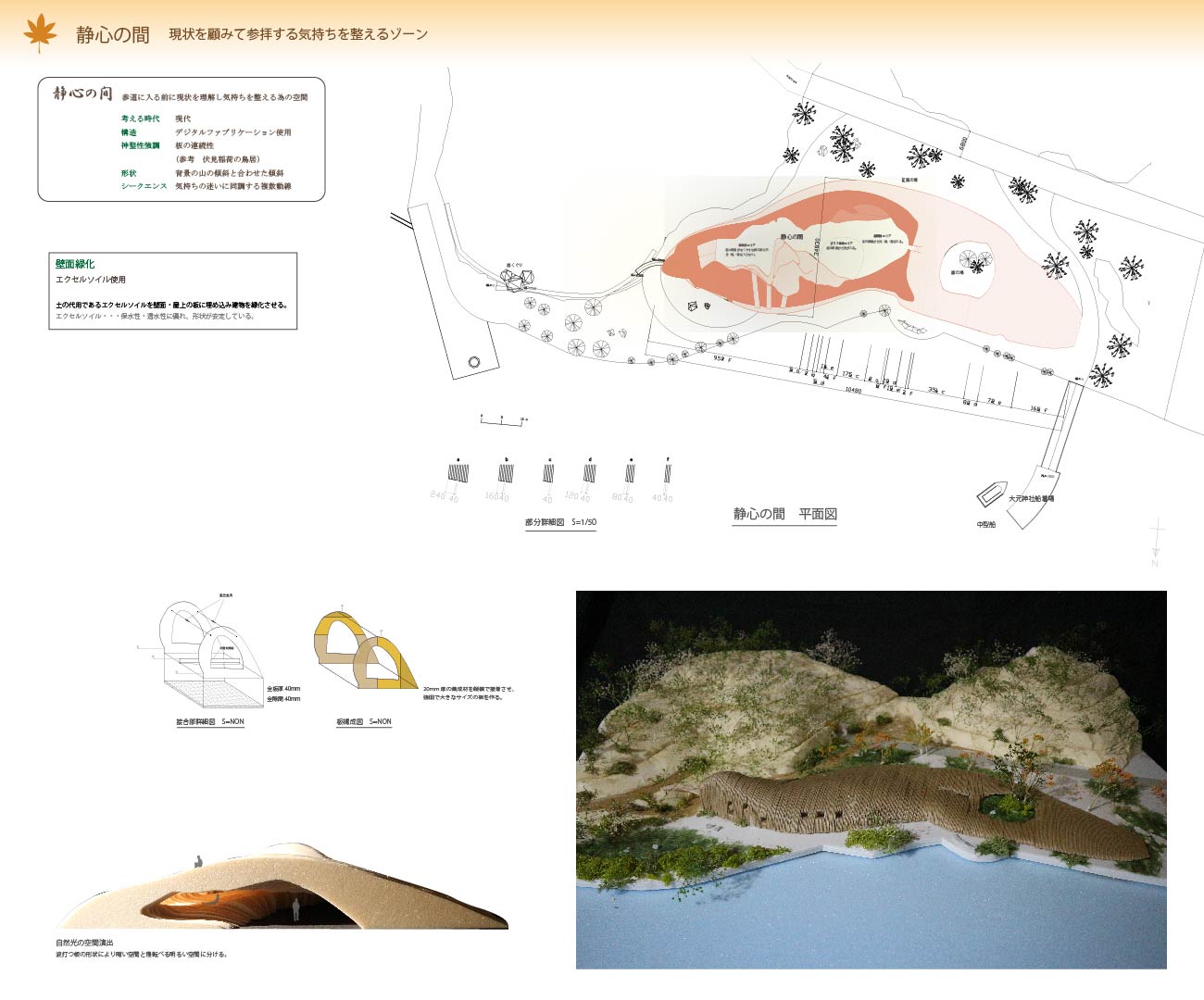Click the 壁面緑化 heading
Image resolution: width=1204 pixels, height=1000 pixels.
[x=75, y=264]
